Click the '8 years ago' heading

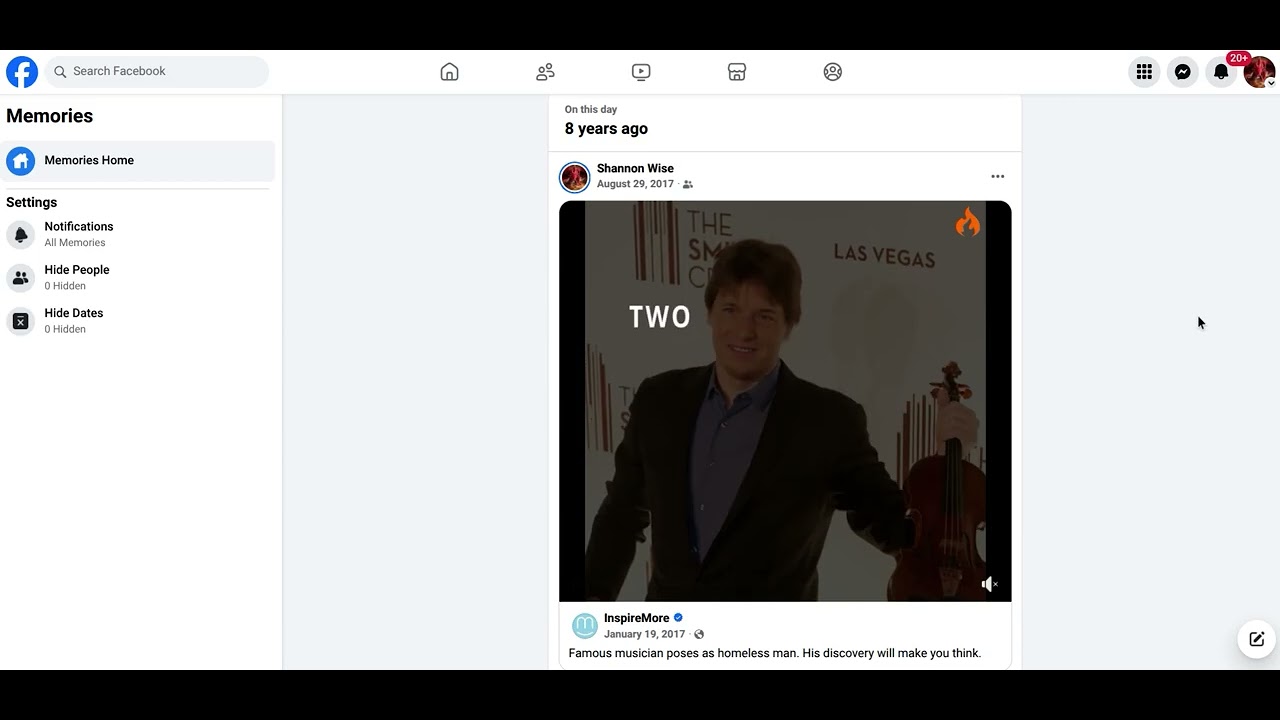[x=606, y=129]
